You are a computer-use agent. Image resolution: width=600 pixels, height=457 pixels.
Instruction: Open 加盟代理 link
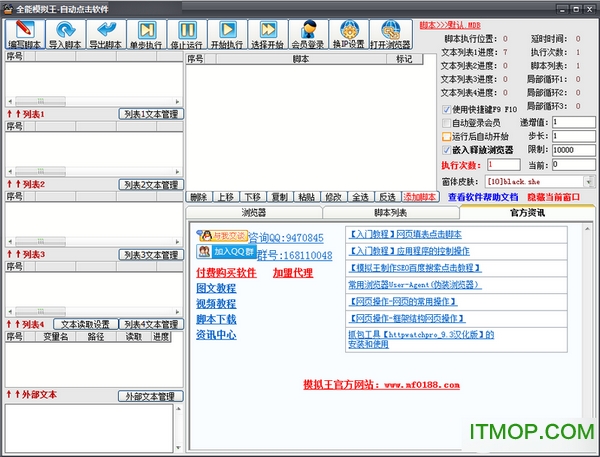pos(293,273)
